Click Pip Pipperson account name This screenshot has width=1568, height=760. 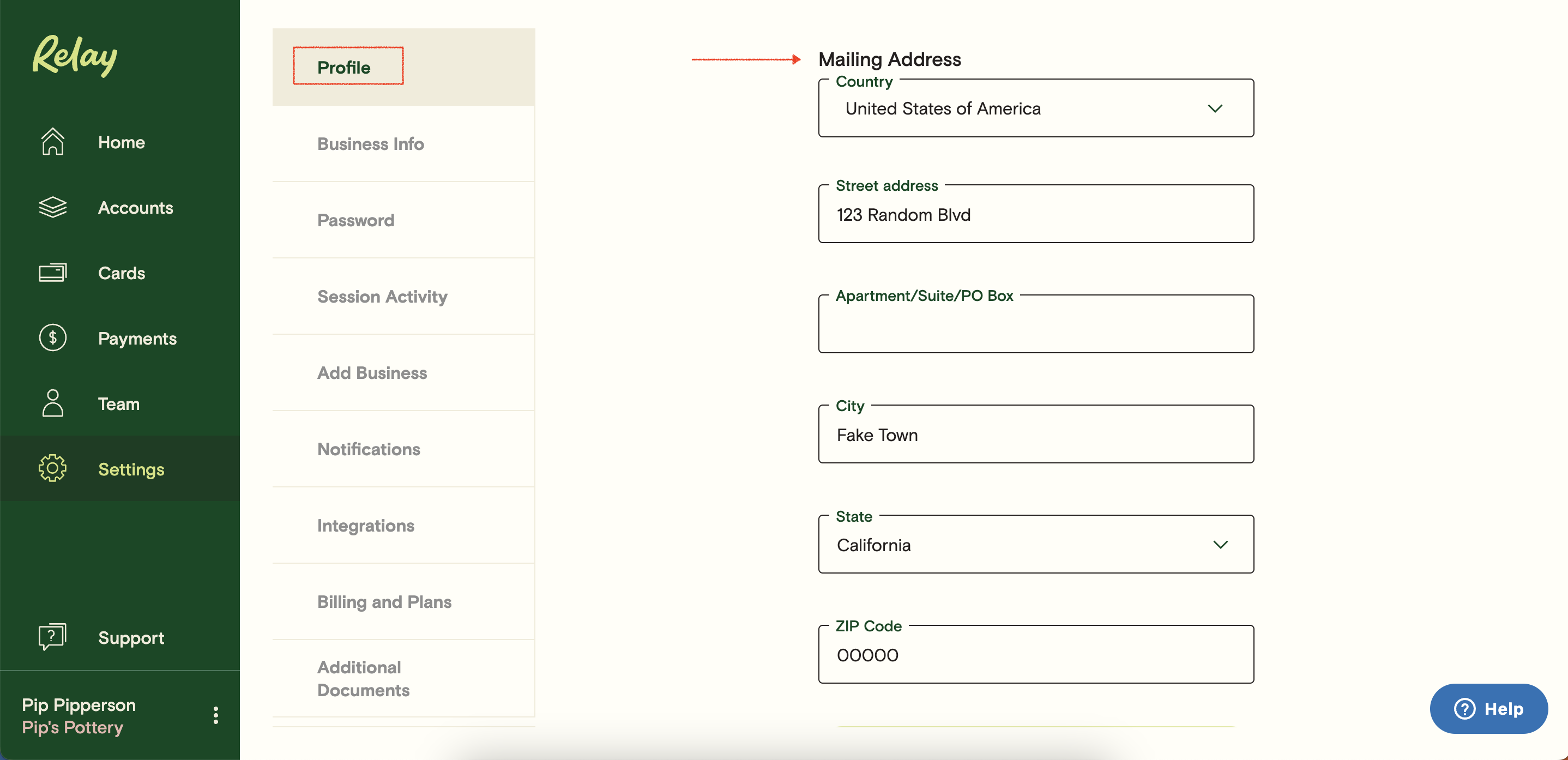click(x=79, y=704)
